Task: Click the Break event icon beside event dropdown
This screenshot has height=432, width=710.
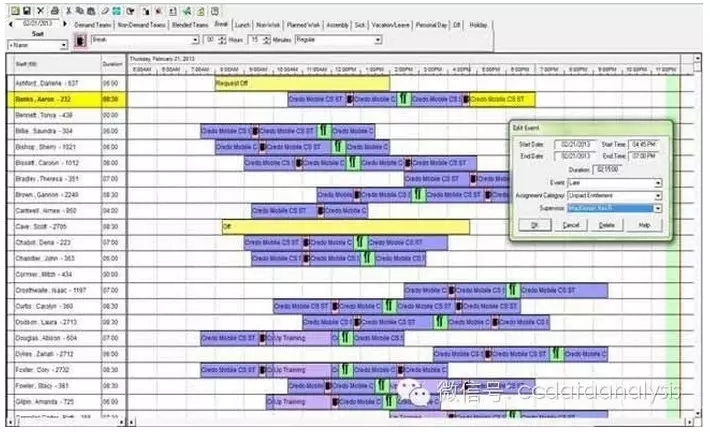Action: pos(80,40)
